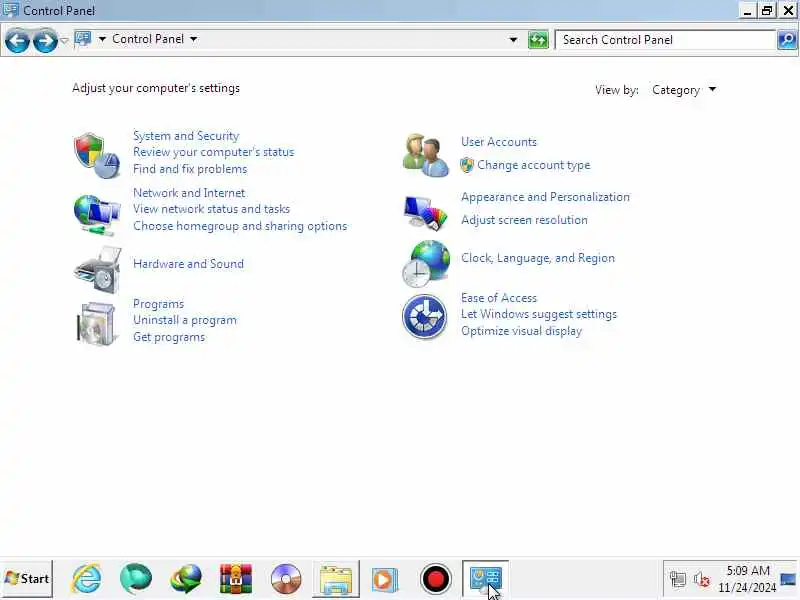Click Let Windows suggest settings

click(539, 314)
